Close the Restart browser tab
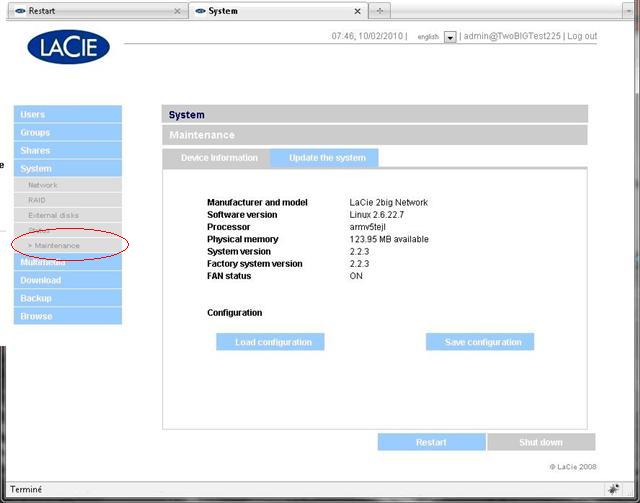The height and width of the screenshot is (503, 640). pos(177,11)
